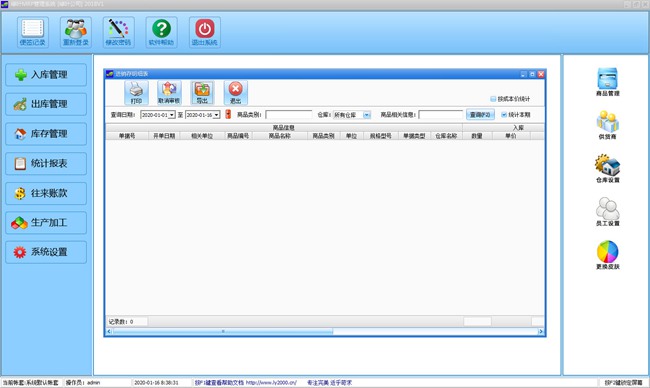Image resolution: width=650 pixels, height=388 pixels.
Task: Open the start date 2020-01-01 dropdown
Action: [172, 115]
